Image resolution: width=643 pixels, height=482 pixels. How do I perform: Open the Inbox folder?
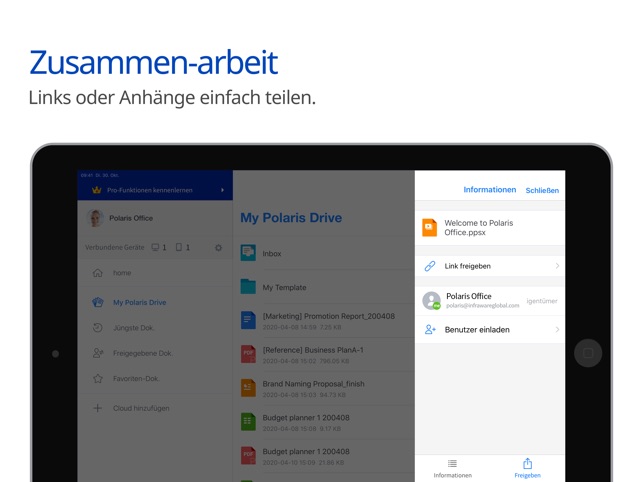[x=327, y=253]
